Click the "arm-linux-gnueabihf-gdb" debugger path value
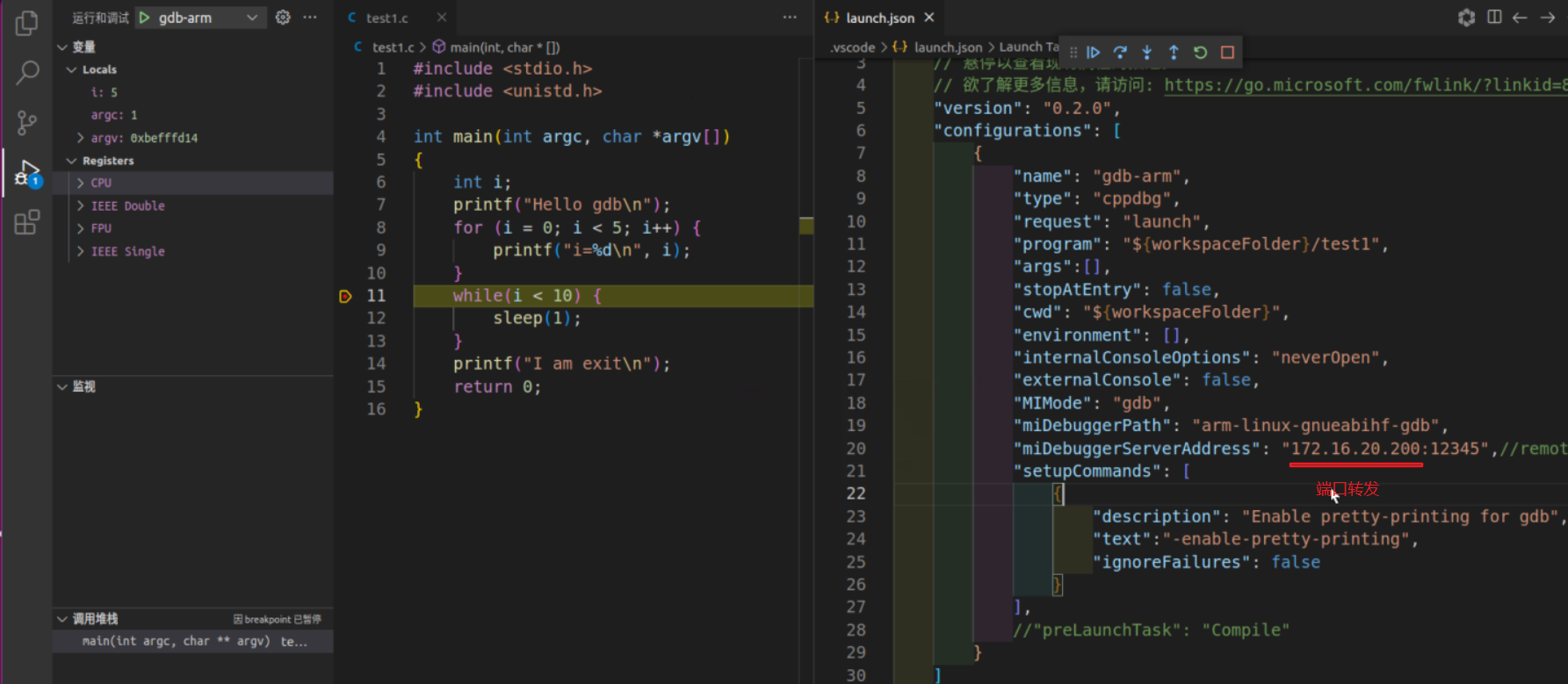1568x684 pixels. [1316, 426]
